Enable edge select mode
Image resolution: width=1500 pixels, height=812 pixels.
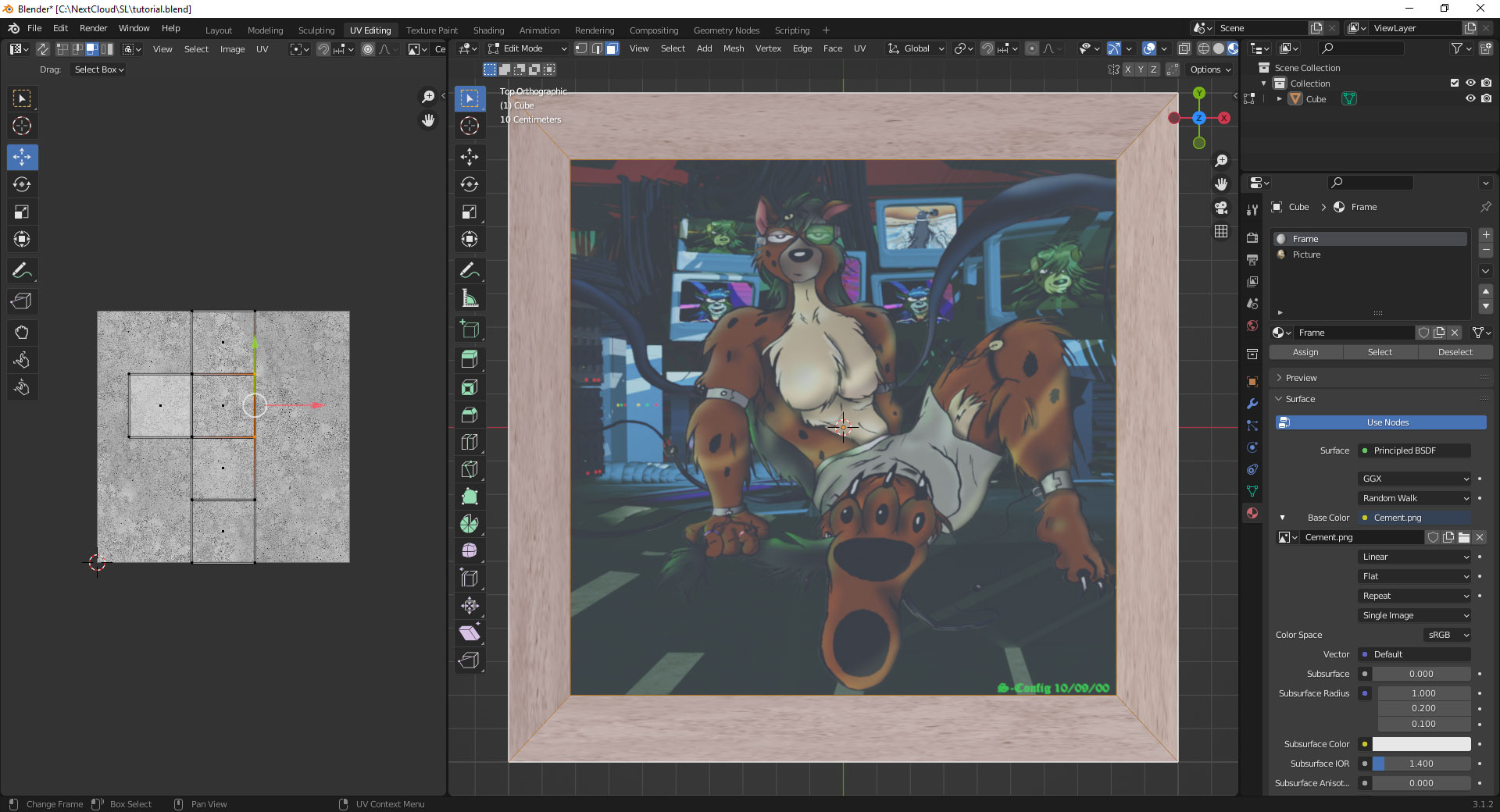click(597, 48)
